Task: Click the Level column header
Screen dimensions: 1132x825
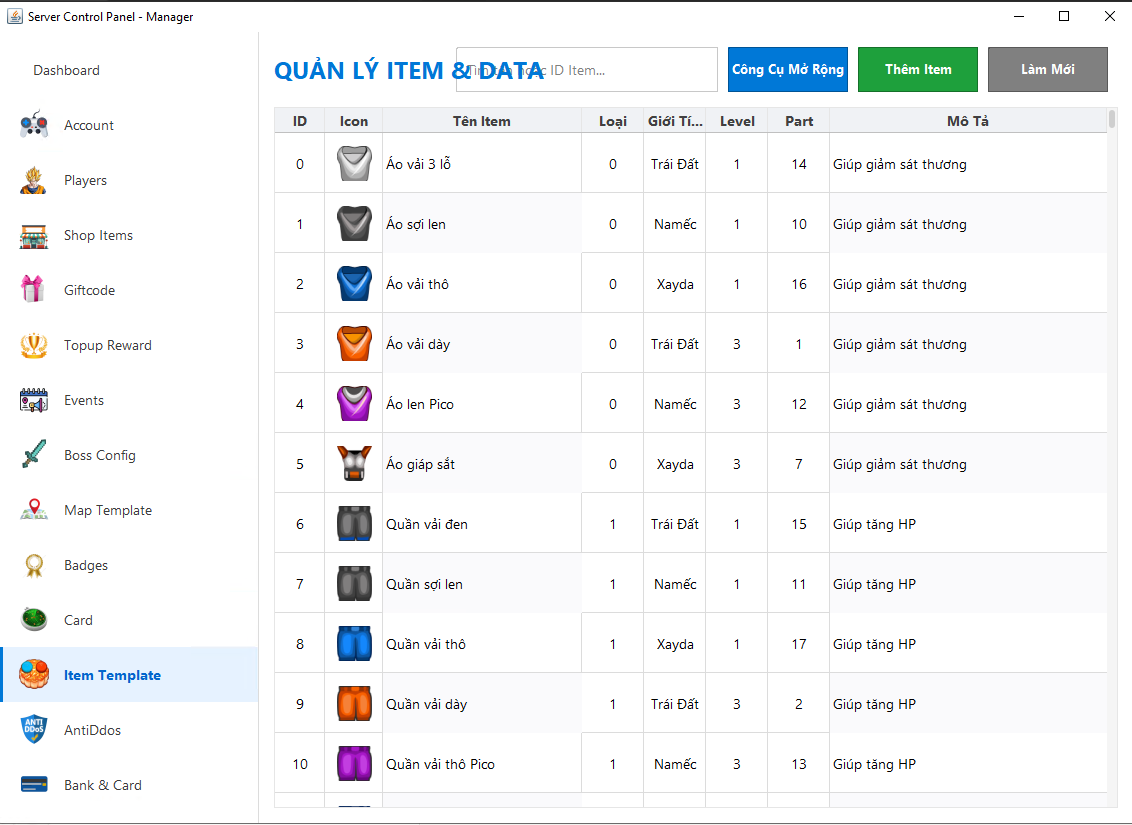Action: point(736,121)
